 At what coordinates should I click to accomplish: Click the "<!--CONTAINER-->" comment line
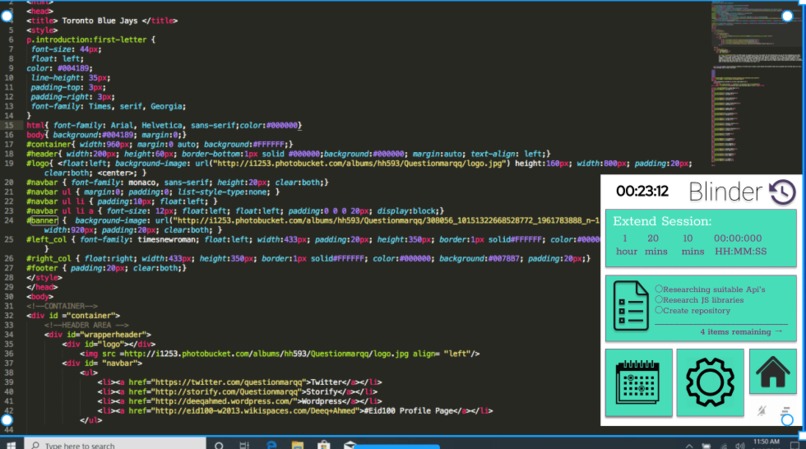coord(62,306)
